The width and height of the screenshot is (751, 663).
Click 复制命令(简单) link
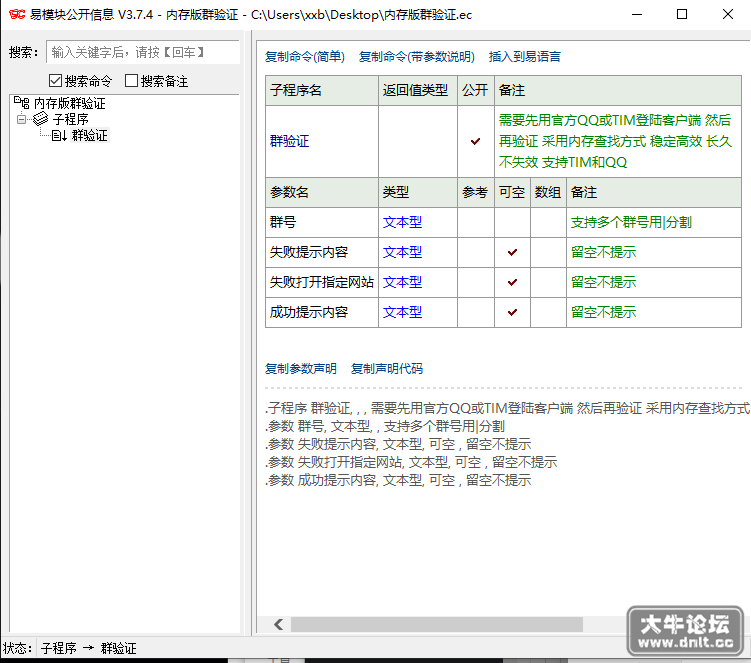tap(305, 57)
